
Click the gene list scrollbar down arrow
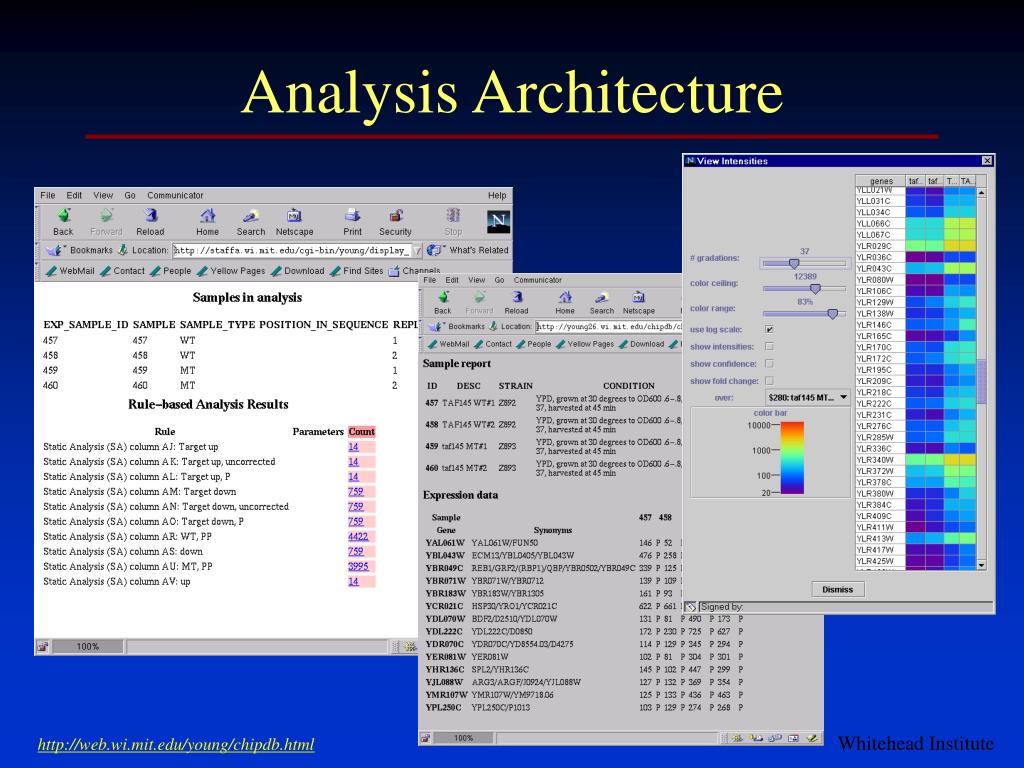click(x=981, y=564)
